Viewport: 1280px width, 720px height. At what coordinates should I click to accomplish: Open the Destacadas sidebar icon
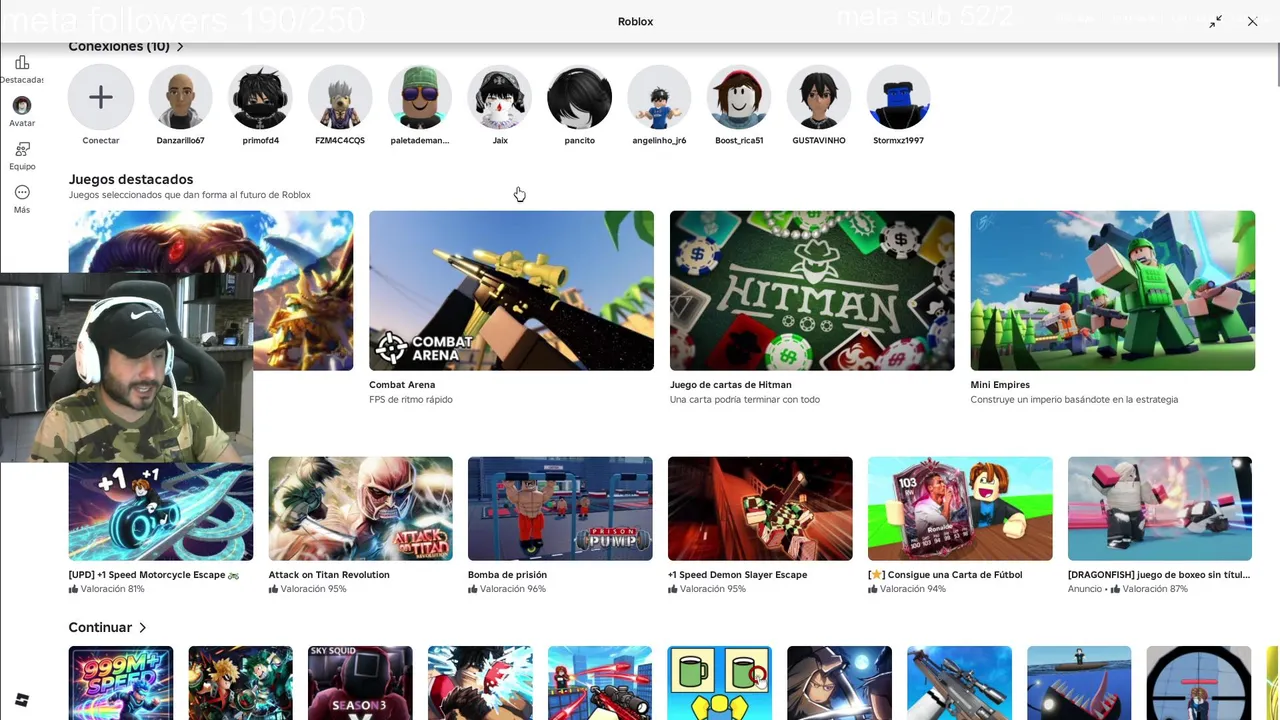click(22, 63)
